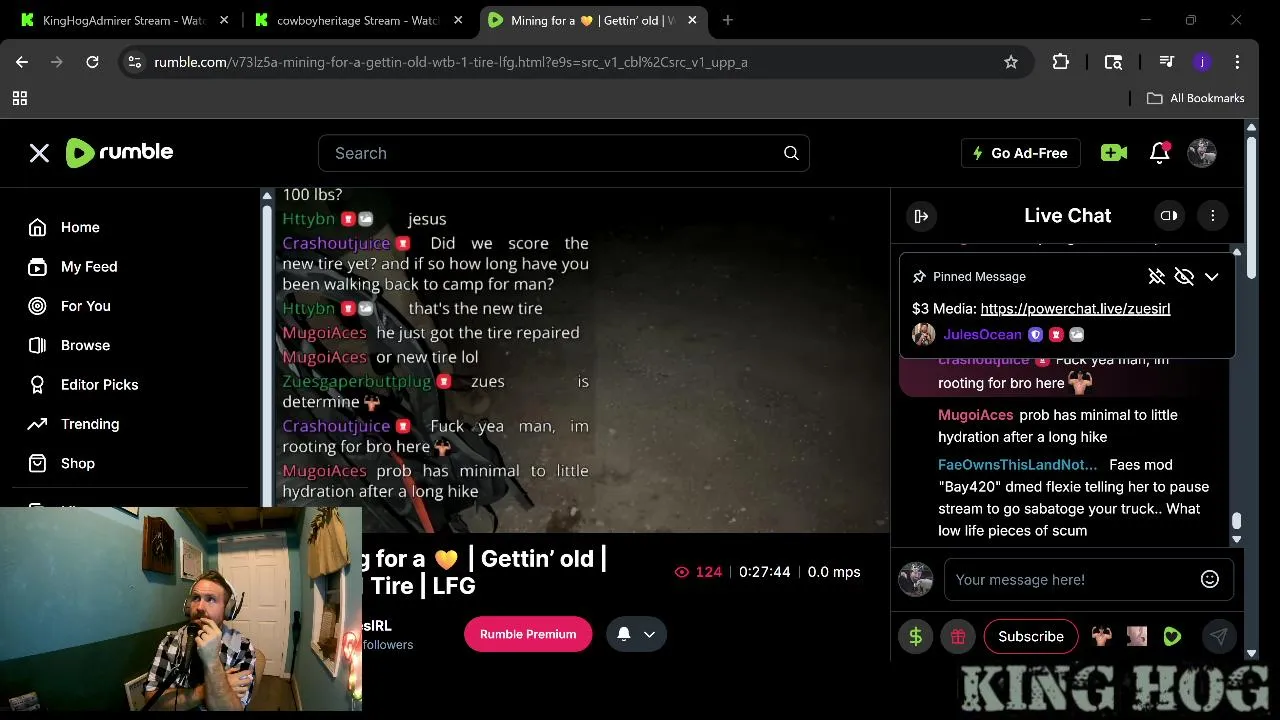
Task: Toggle the channel notification bell
Action: point(623,634)
